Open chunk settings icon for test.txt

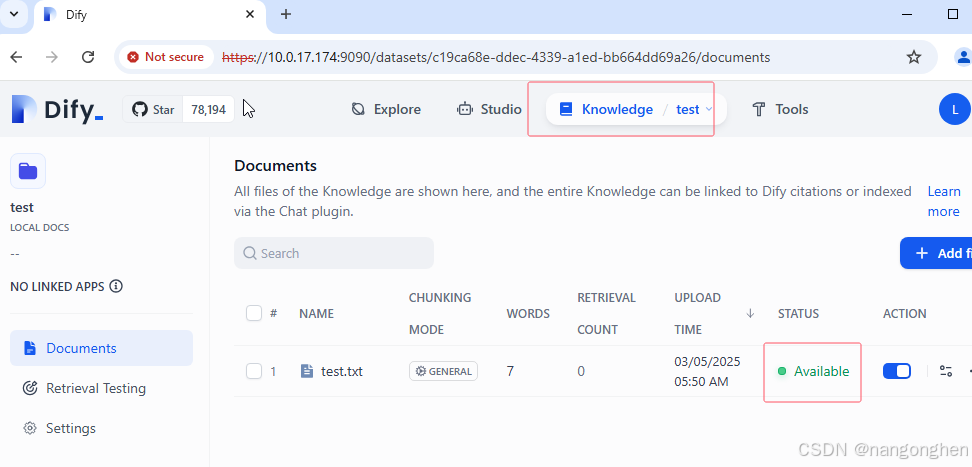tap(945, 371)
